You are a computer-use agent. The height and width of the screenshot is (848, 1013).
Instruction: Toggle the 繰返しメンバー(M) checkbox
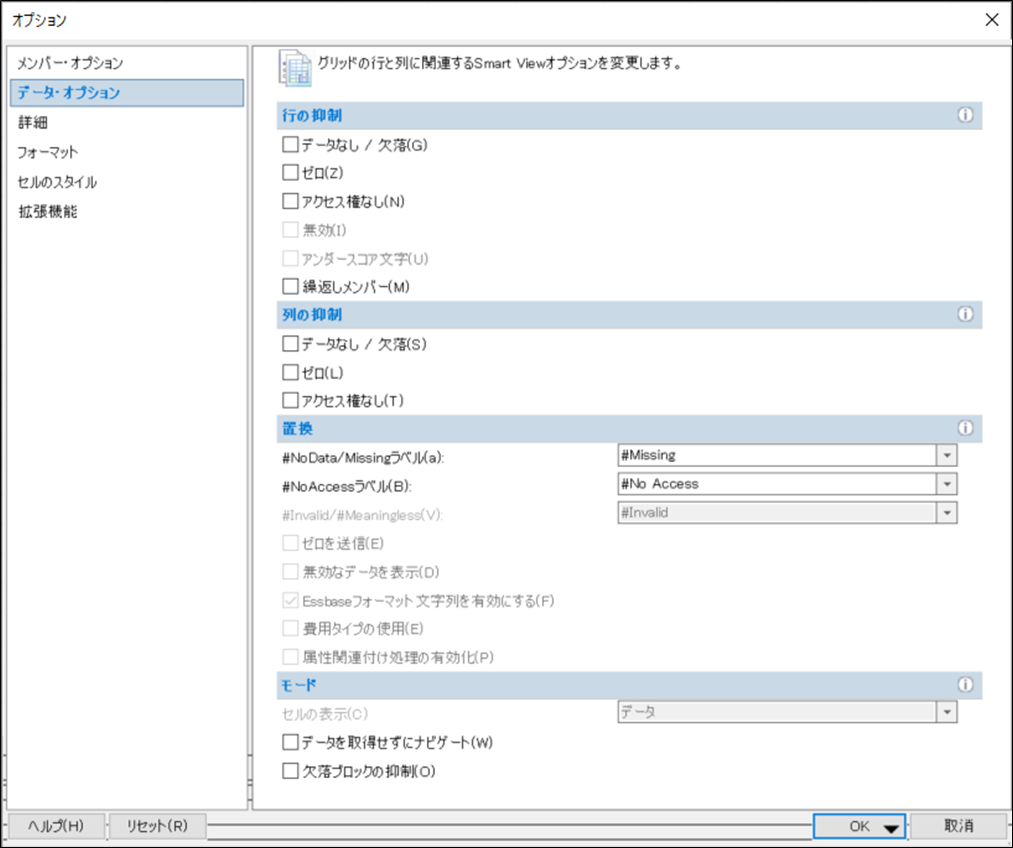[291, 287]
